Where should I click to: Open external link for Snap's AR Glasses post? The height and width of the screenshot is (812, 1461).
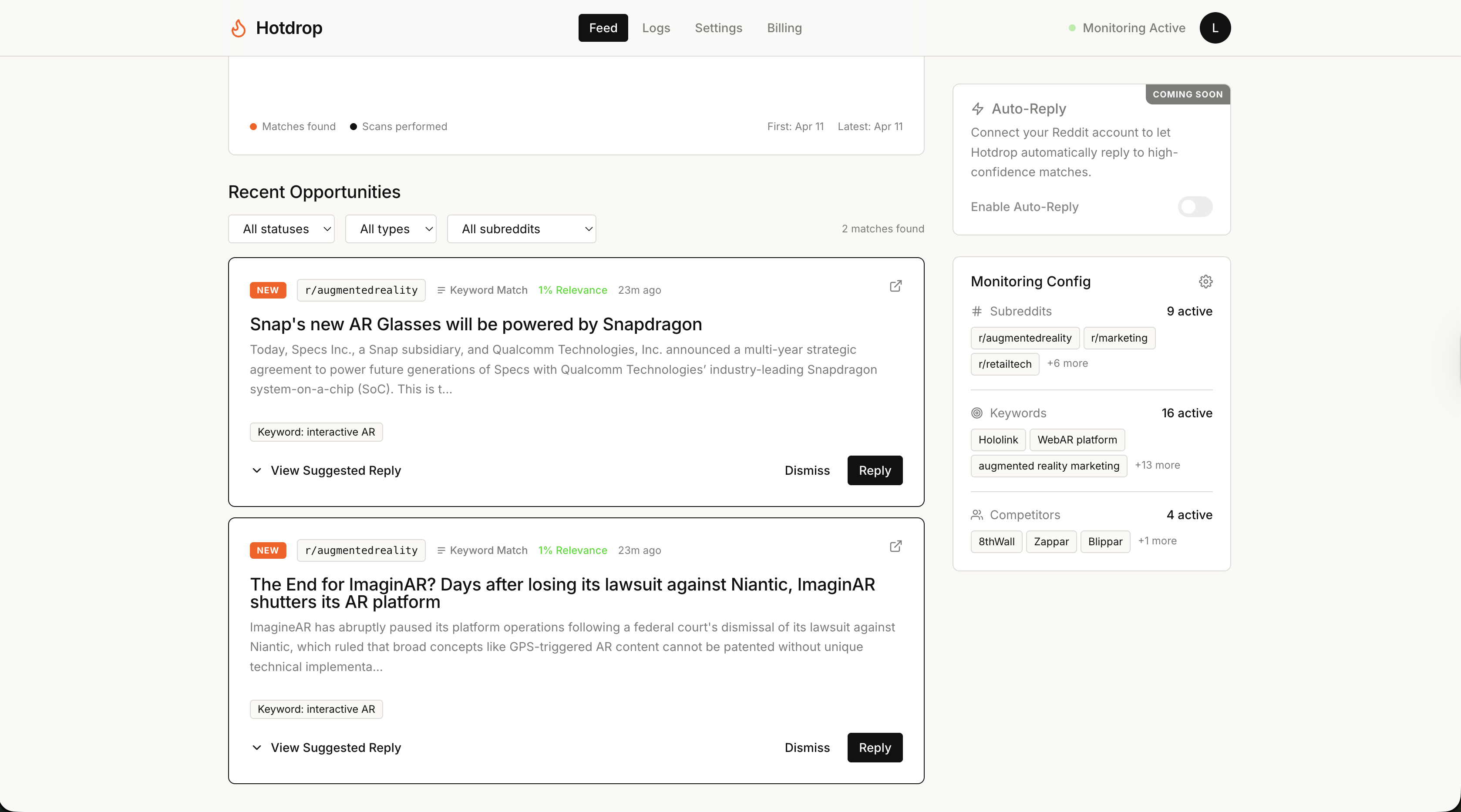point(895,286)
